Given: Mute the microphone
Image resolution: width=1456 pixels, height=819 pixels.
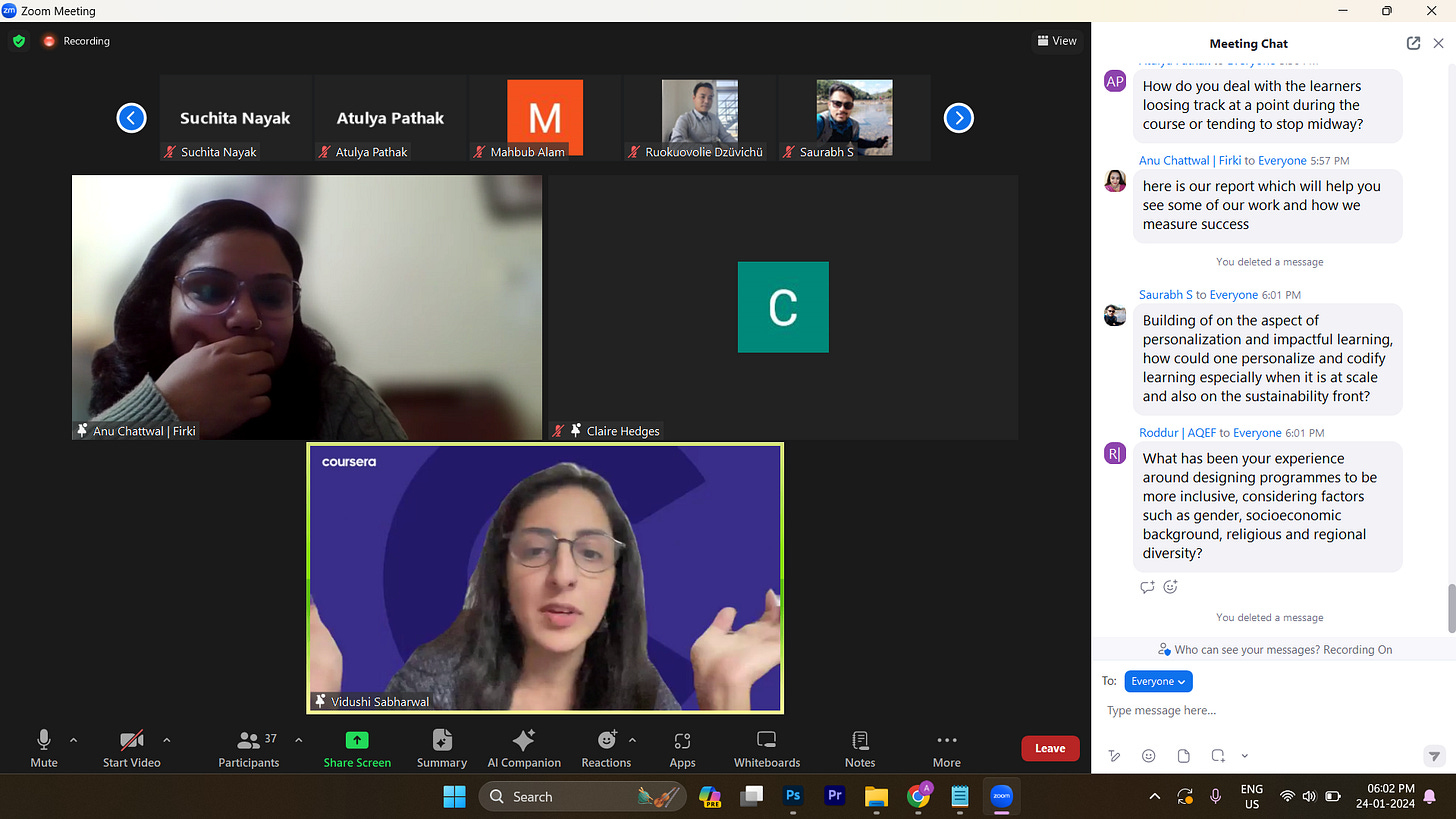Looking at the screenshot, I should pyautogui.click(x=44, y=748).
